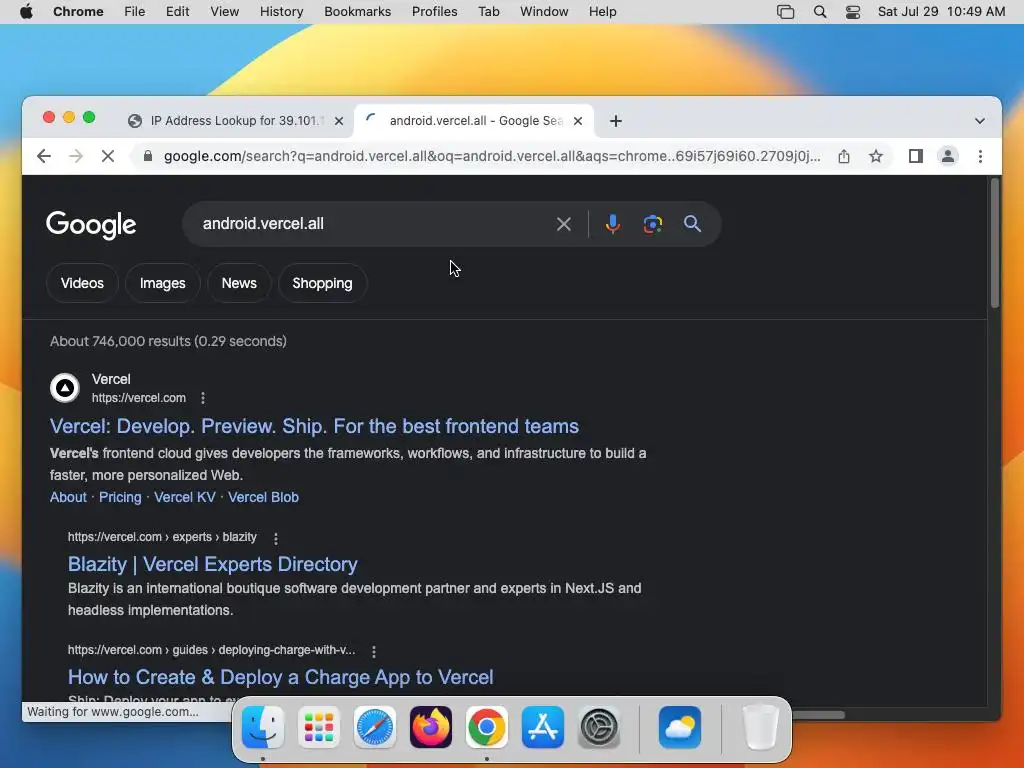
Task: Go back to previous page
Action: [44, 156]
